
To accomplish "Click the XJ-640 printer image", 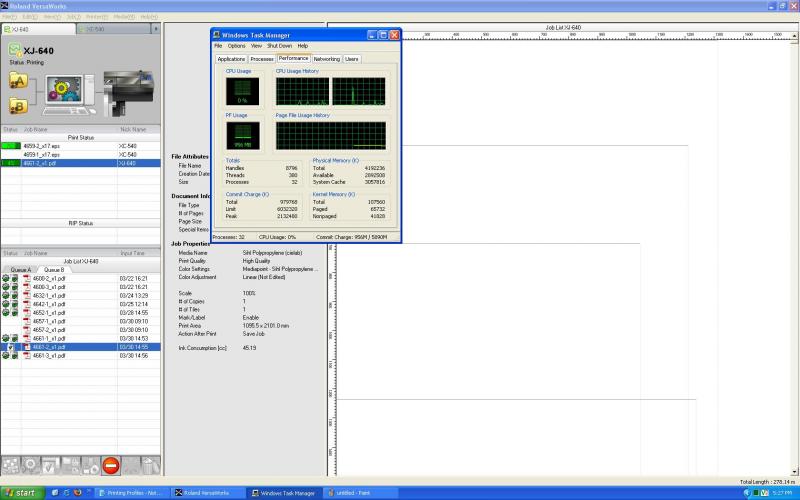I will 127,93.
